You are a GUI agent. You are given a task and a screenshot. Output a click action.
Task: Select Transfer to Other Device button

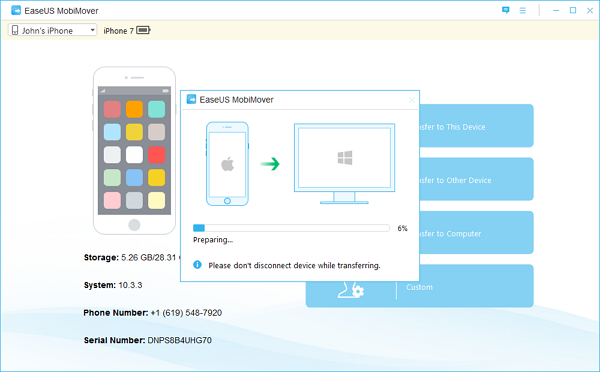[476, 179]
